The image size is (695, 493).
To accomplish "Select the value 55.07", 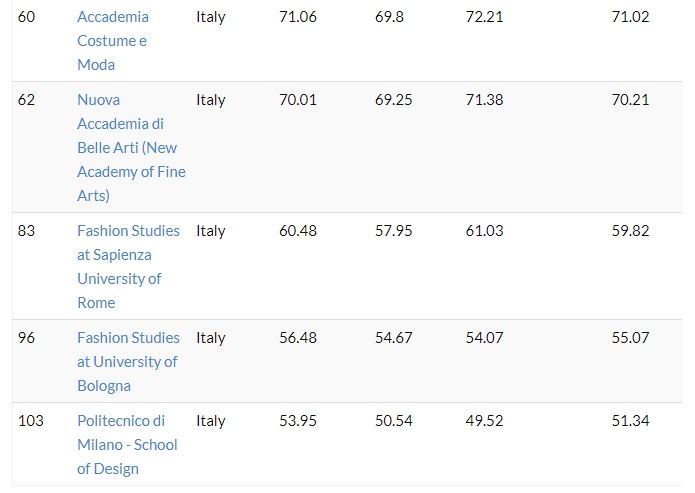I will click(x=630, y=338).
